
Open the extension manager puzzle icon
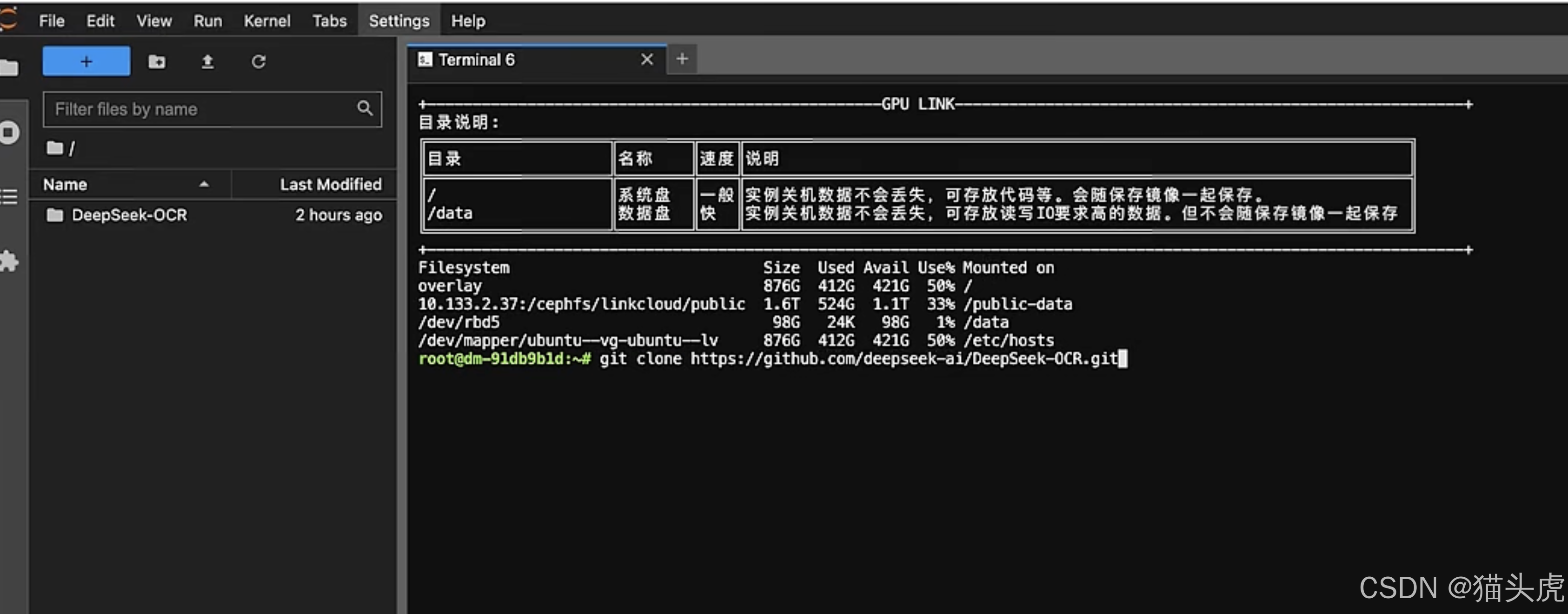pos(8,261)
